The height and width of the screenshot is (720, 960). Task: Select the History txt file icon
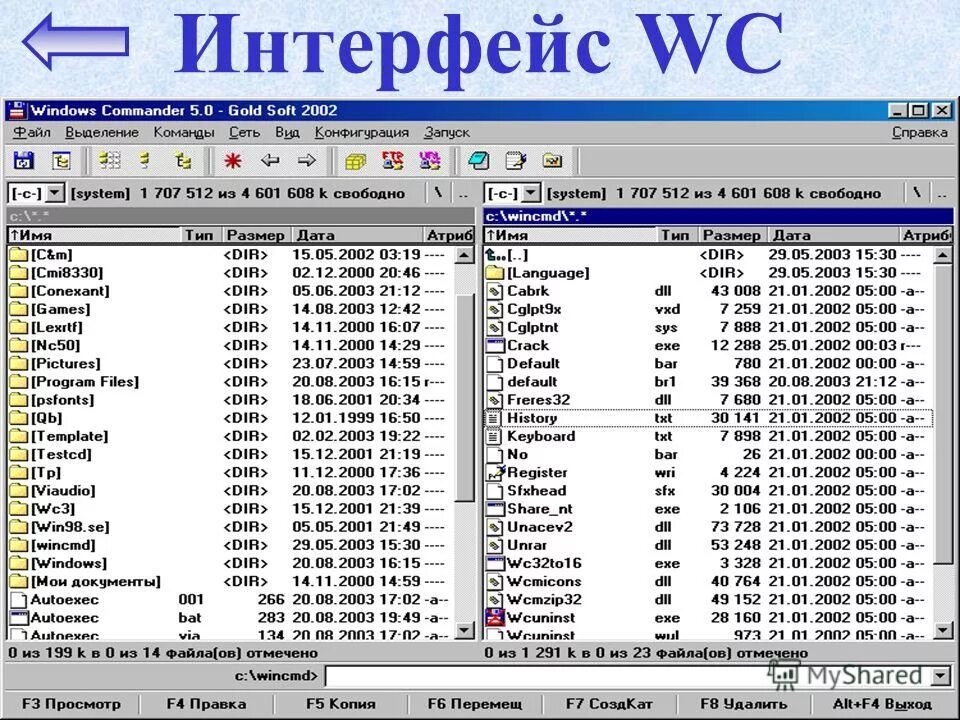(x=493, y=418)
